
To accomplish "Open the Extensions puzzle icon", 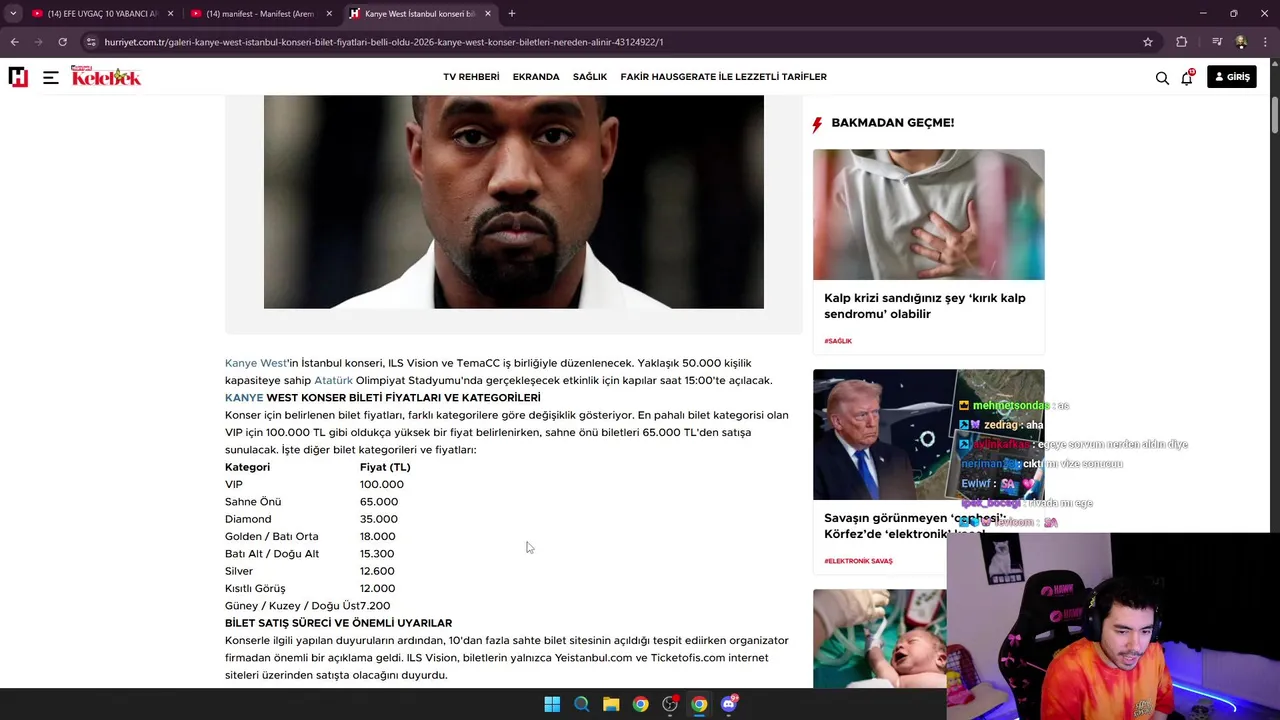I will point(1182,42).
